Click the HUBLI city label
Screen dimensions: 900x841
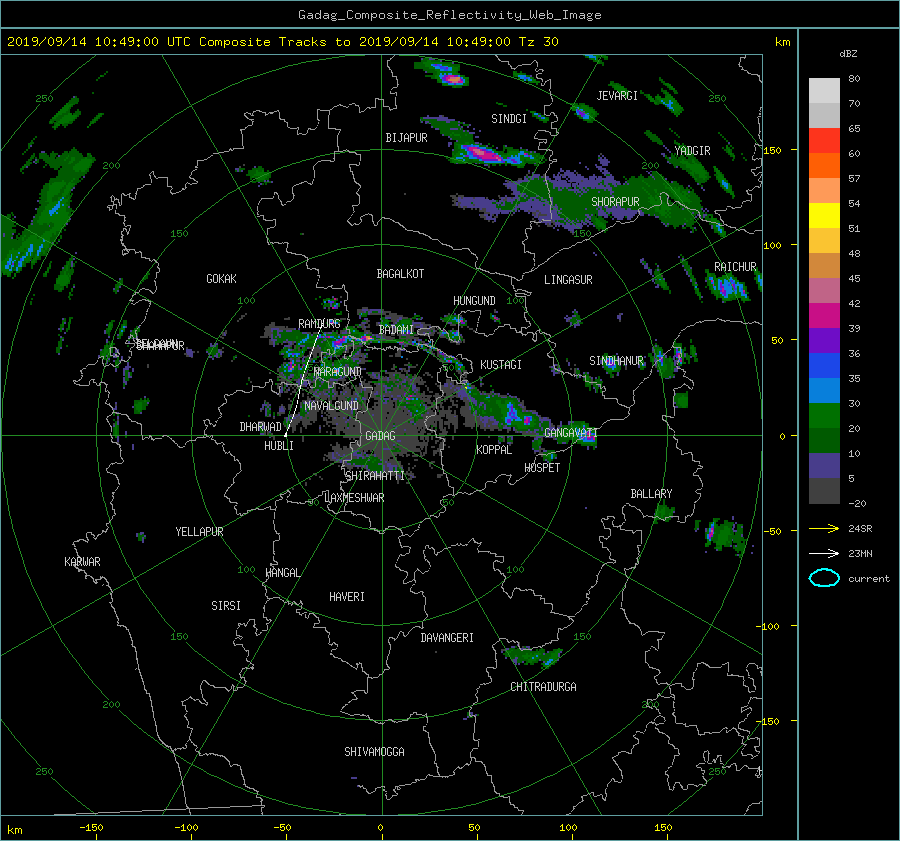[x=278, y=446]
